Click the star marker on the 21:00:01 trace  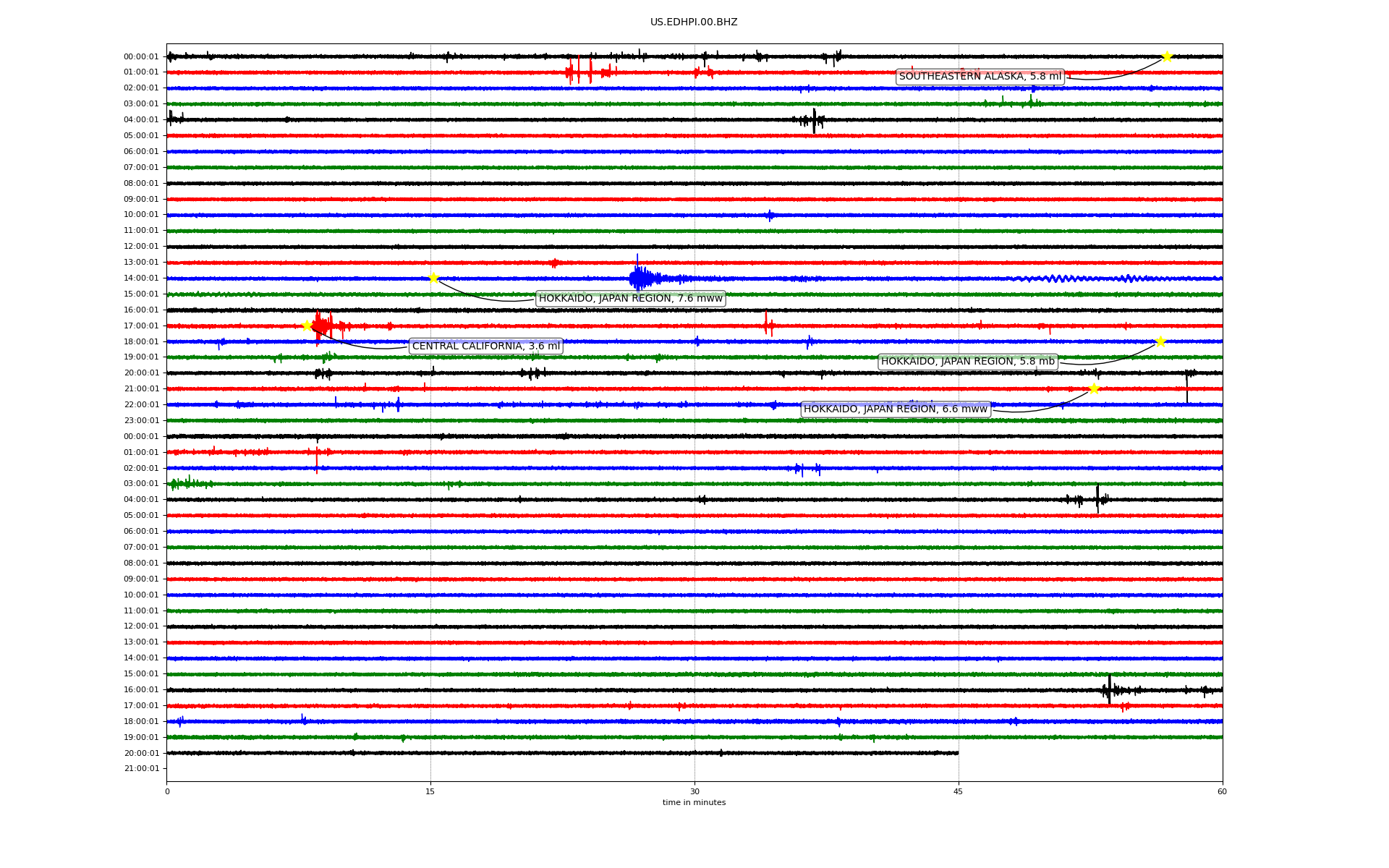pos(1093,388)
